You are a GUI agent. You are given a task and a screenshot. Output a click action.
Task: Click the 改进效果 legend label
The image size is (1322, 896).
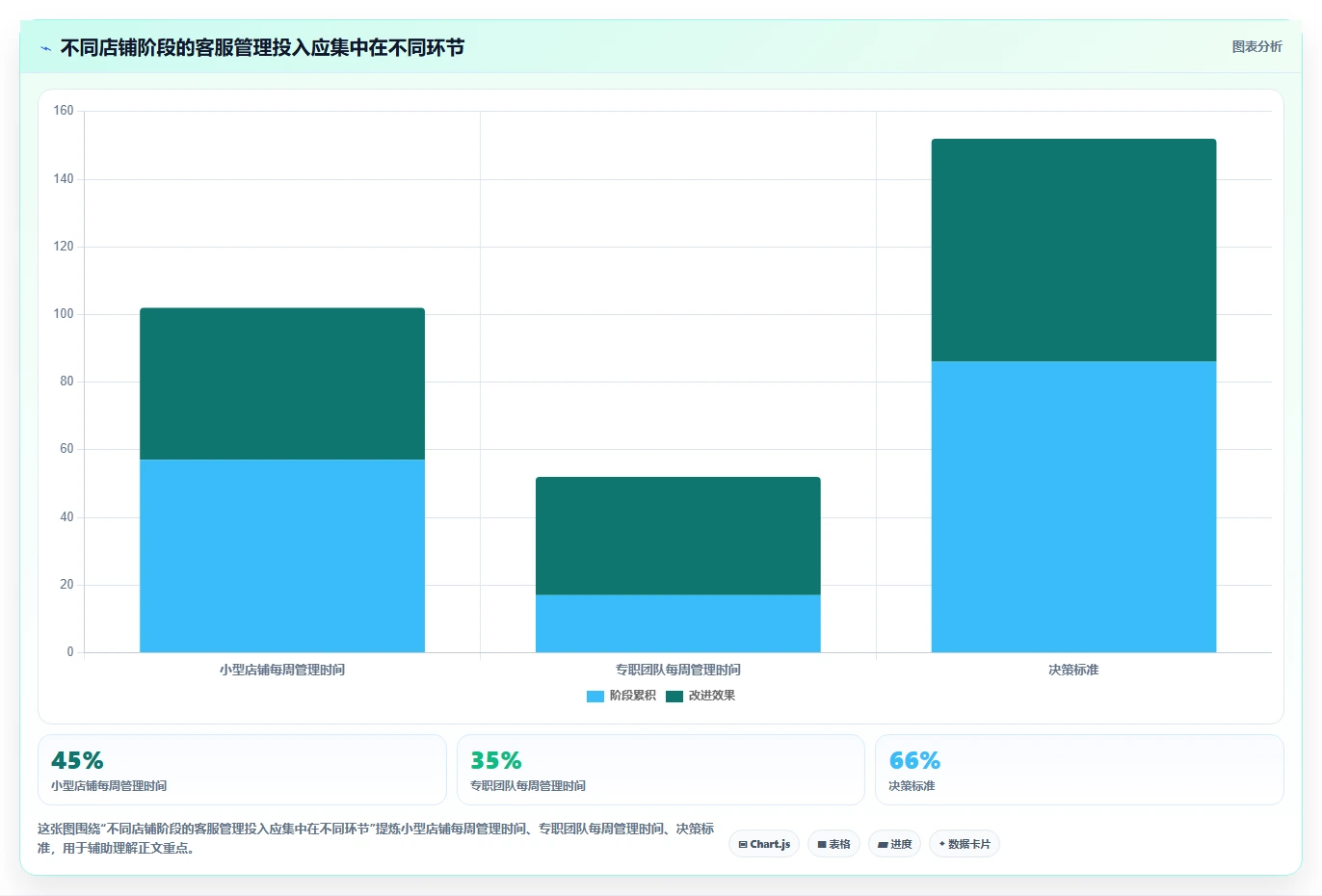tap(711, 696)
